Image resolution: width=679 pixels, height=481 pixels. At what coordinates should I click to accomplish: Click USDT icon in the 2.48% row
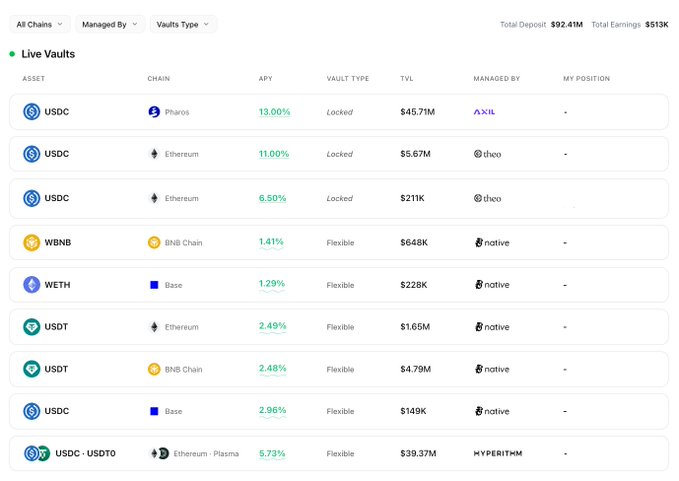(32, 369)
